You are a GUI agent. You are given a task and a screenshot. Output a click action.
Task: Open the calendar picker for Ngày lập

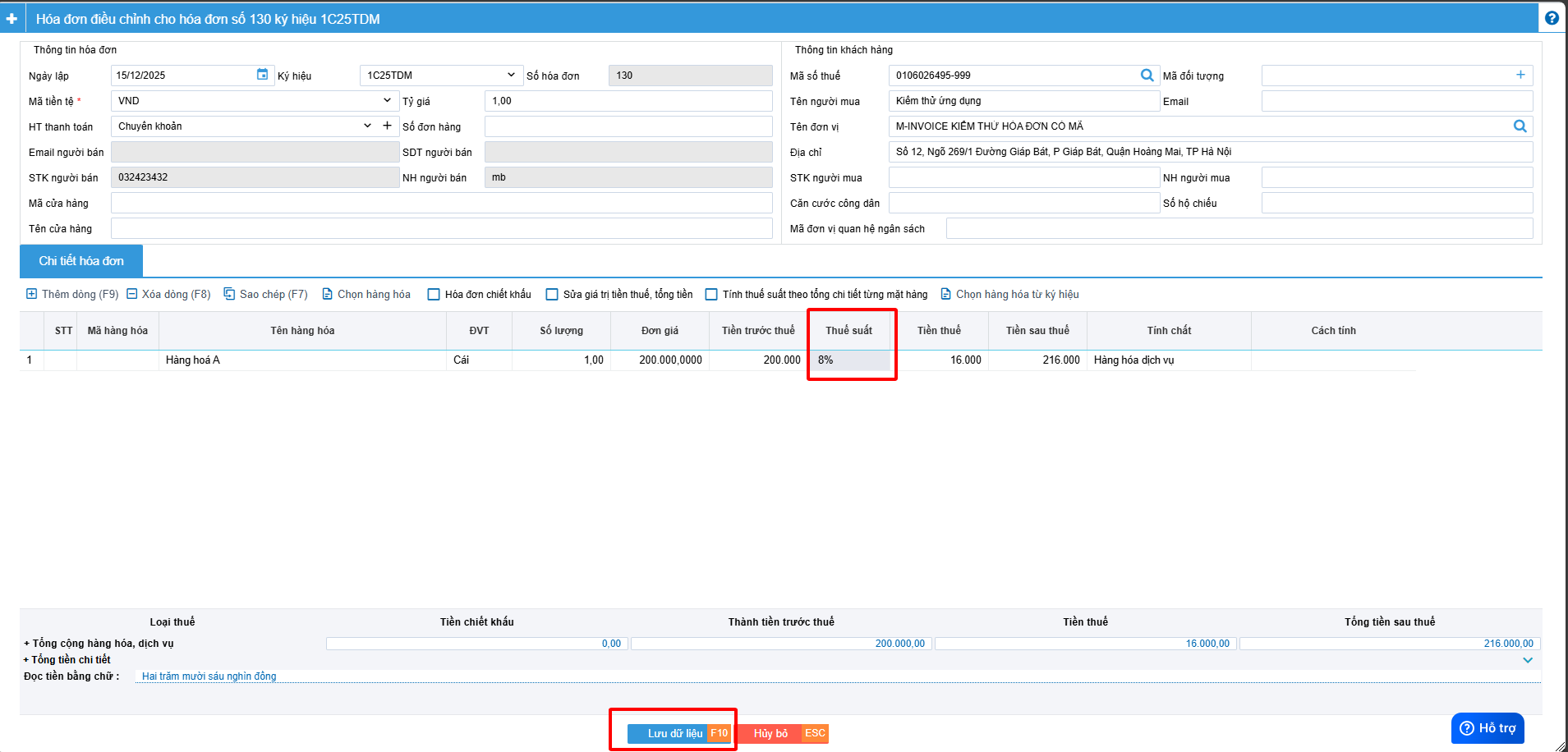[x=262, y=75]
